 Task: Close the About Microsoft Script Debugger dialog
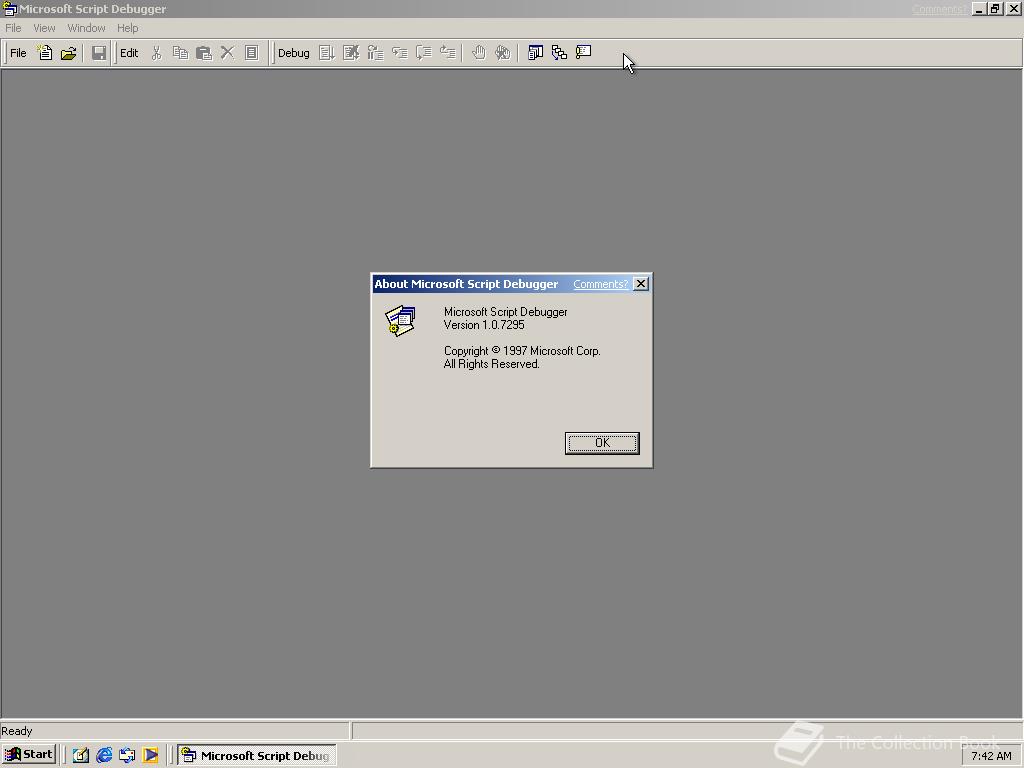coord(641,283)
